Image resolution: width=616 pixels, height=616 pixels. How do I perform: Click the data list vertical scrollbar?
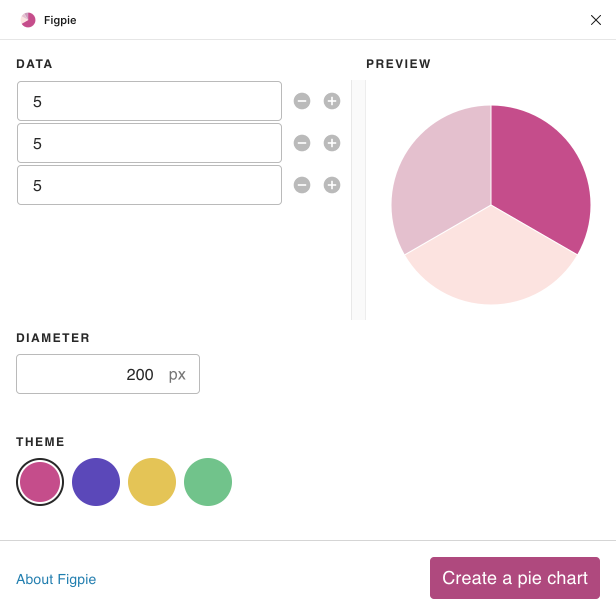358,200
